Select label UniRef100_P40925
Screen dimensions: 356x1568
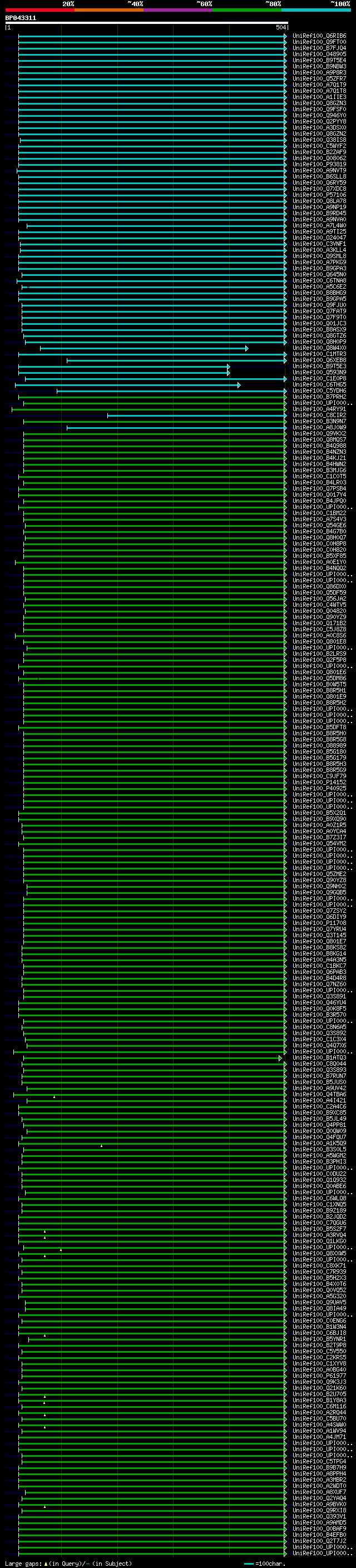[319, 788]
